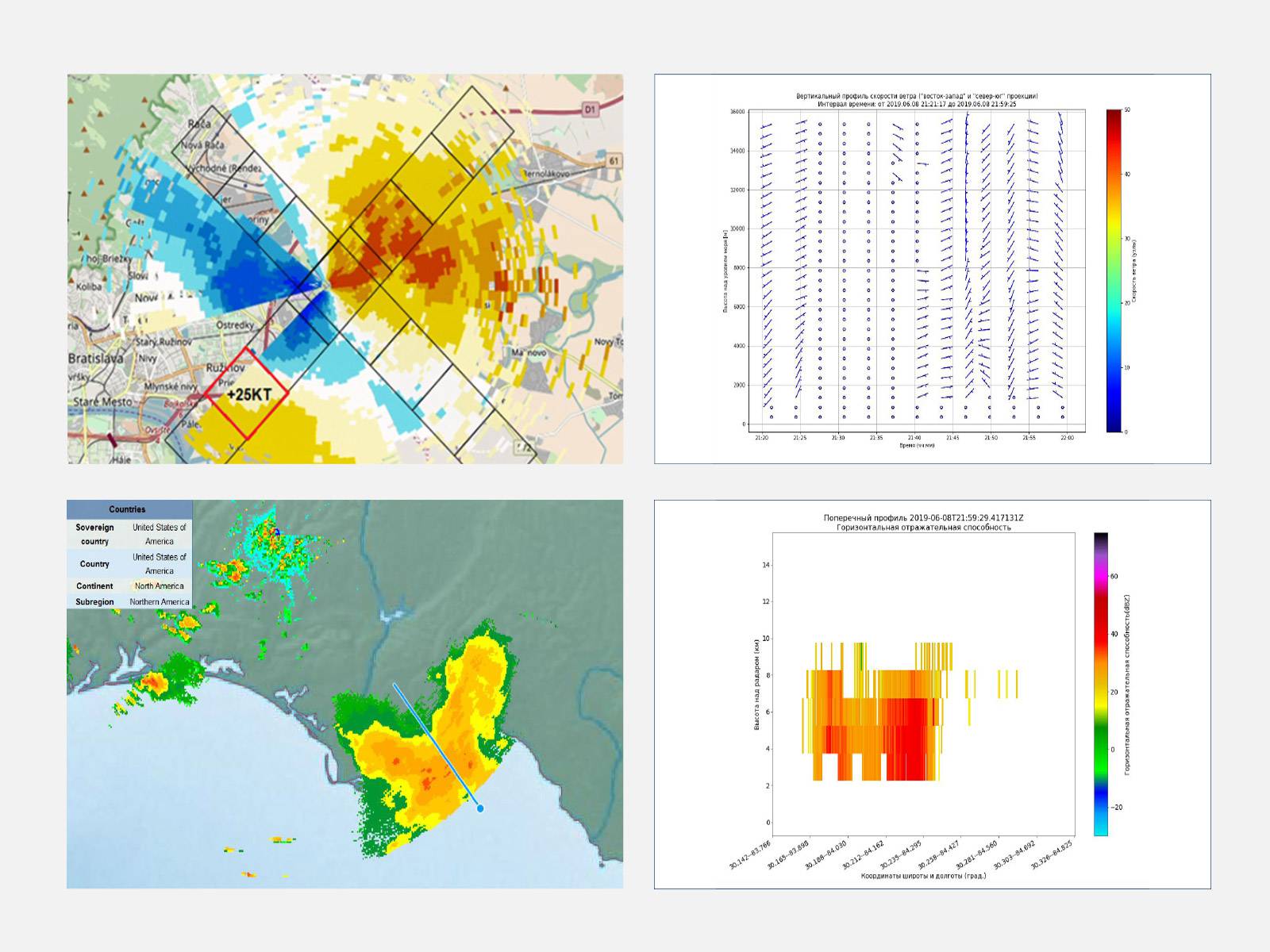The height and width of the screenshot is (952, 1270).
Task: Click the Rača label on the map
Action: pos(199,124)
